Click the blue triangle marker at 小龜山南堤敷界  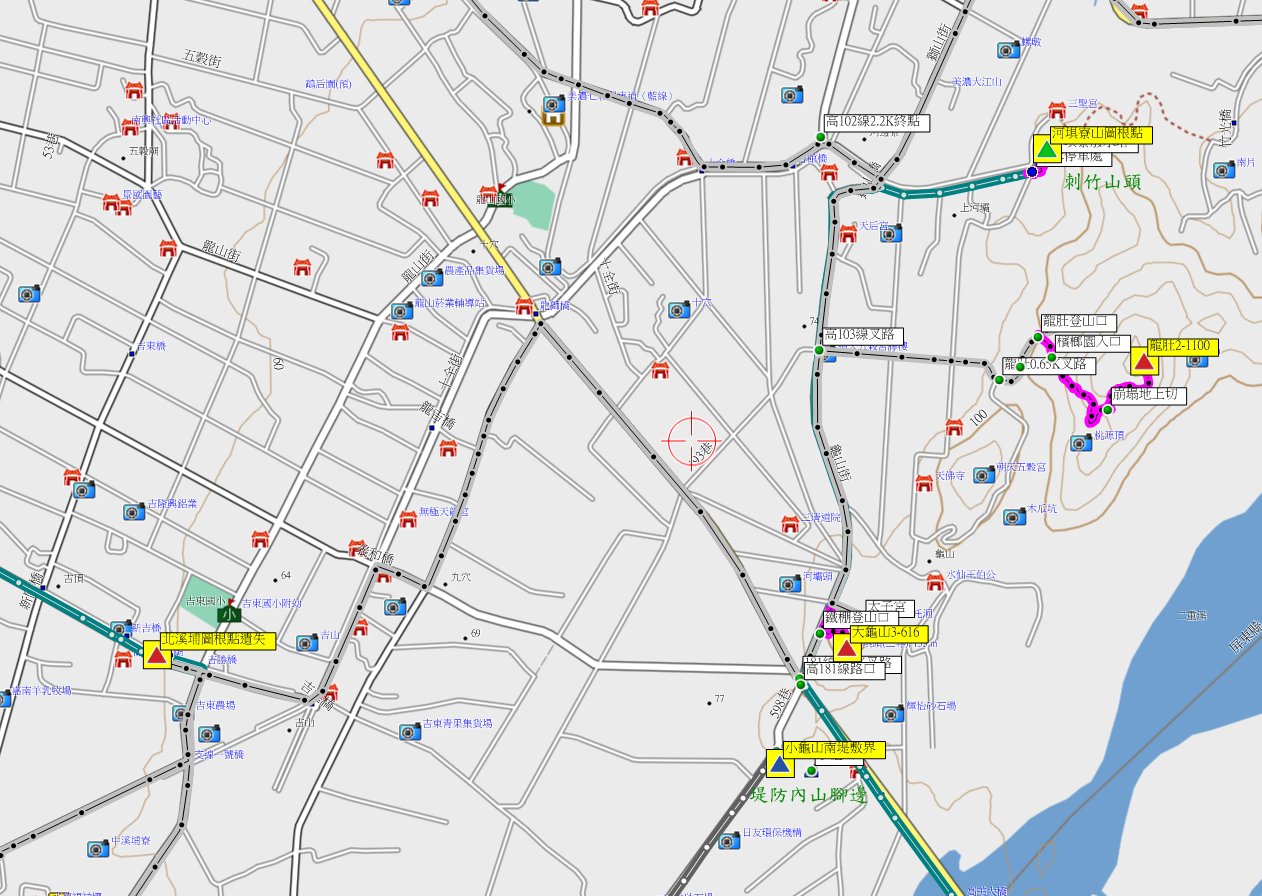coord(779,764)
